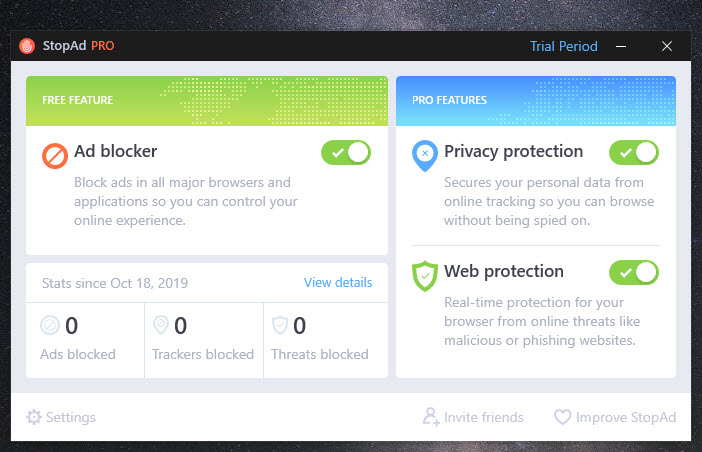Viewport: 702px width, 452px height.
Task: Open View details stats link
Action: coord(338,283)
